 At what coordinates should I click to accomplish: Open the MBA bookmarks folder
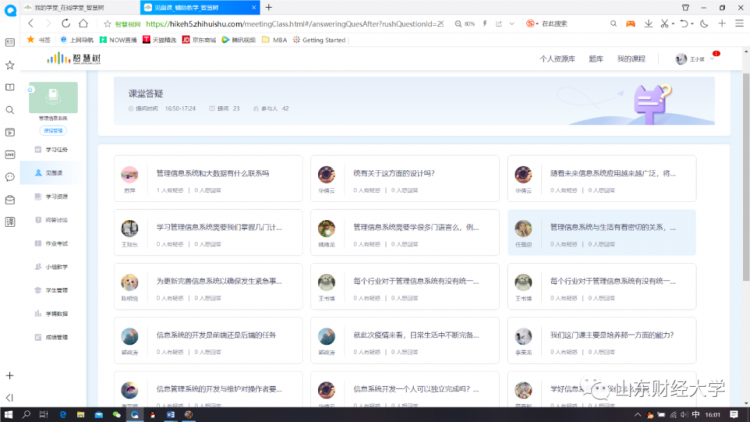point(275,40)
